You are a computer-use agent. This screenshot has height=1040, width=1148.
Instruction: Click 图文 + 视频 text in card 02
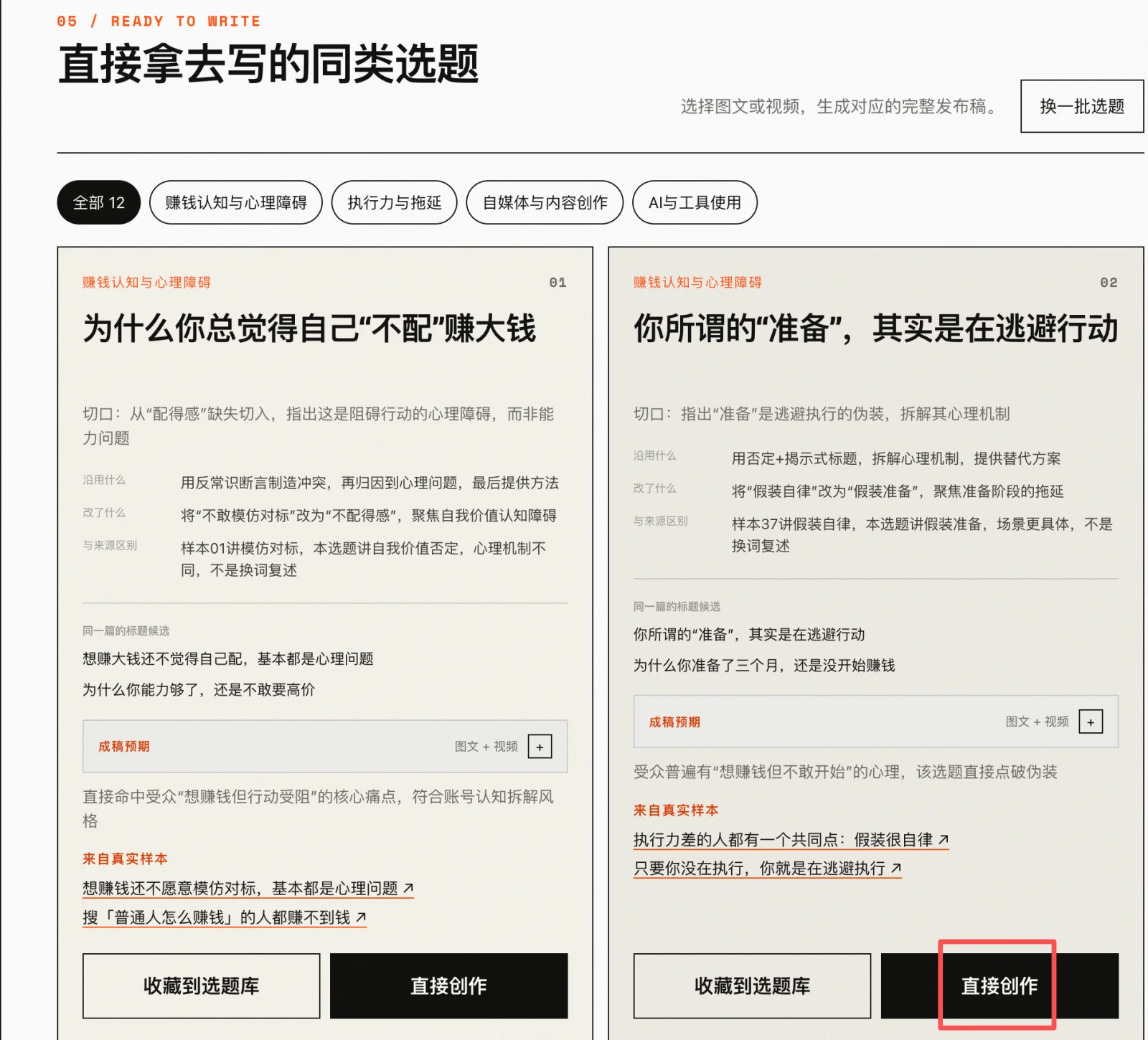click(x=1038, y=722)
